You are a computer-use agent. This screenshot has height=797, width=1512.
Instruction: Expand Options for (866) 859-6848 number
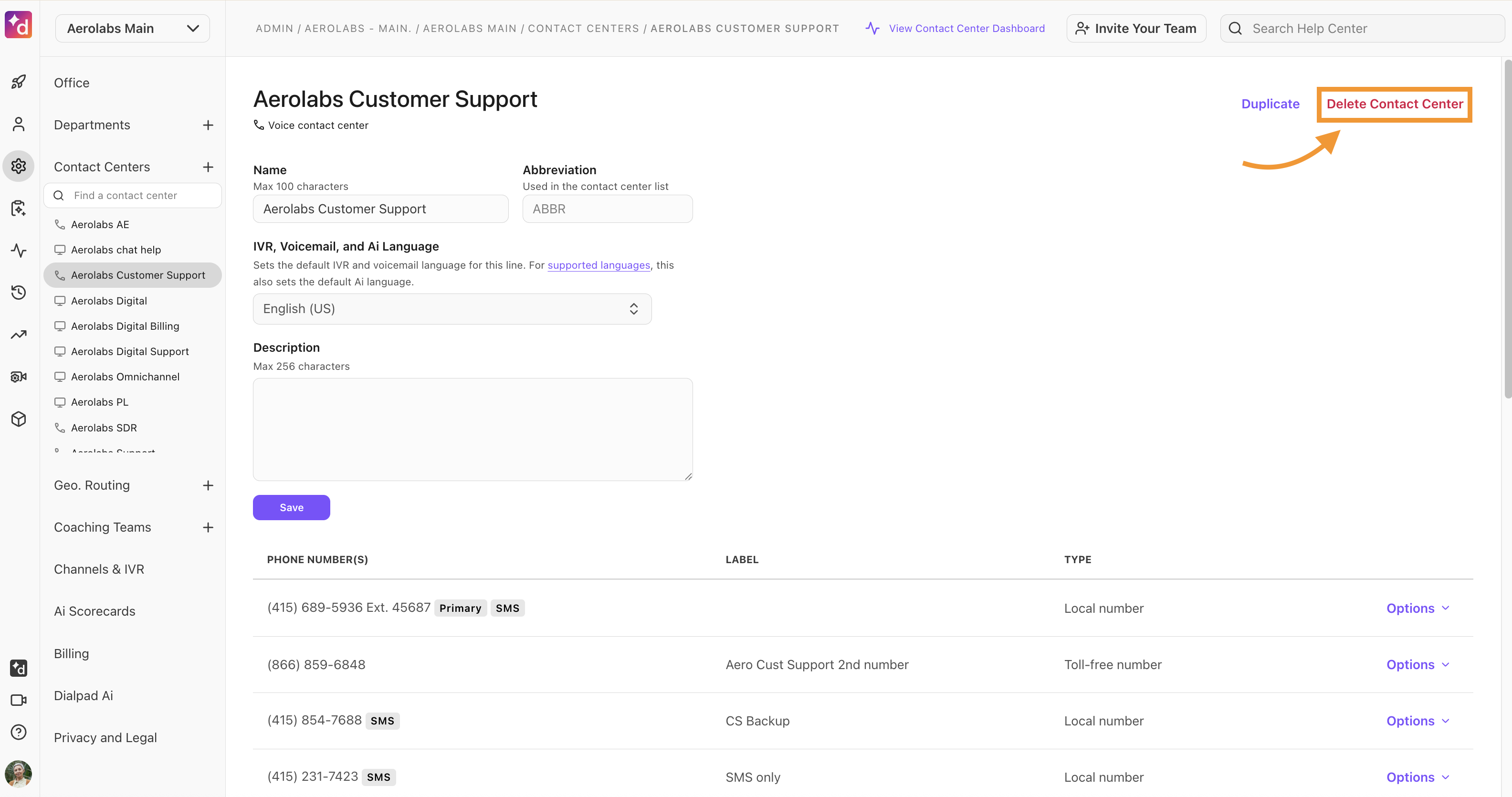1417,664
